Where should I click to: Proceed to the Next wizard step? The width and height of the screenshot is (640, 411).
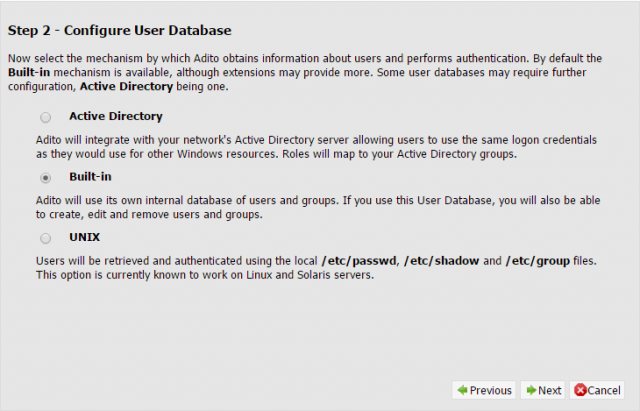(x=543, y=390)
